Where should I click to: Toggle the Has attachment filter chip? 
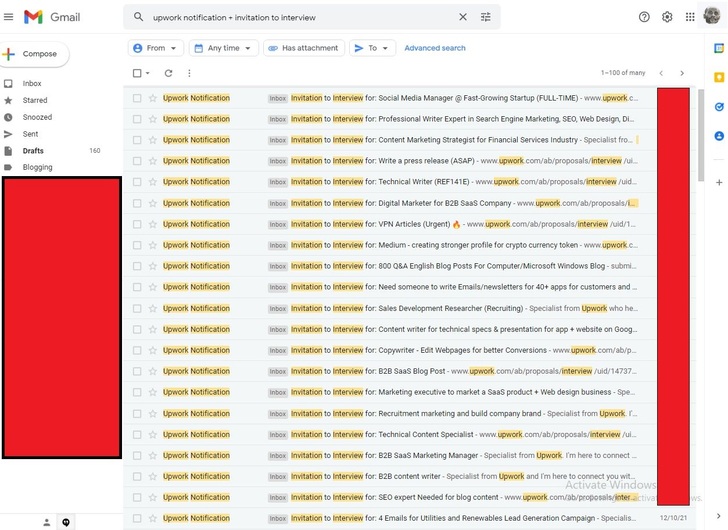(x=304, y=48)
